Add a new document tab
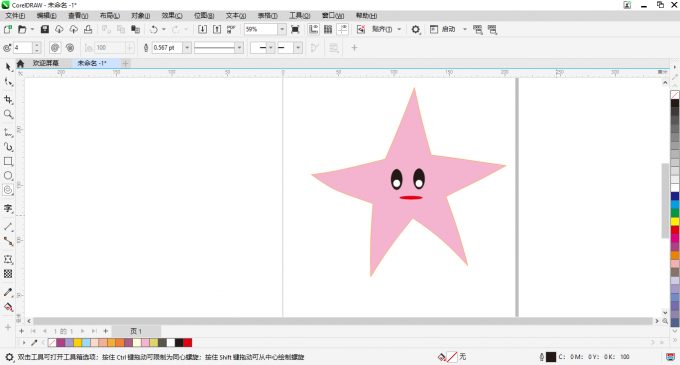The height and width of the screenshot is (365, 680). 125,63
